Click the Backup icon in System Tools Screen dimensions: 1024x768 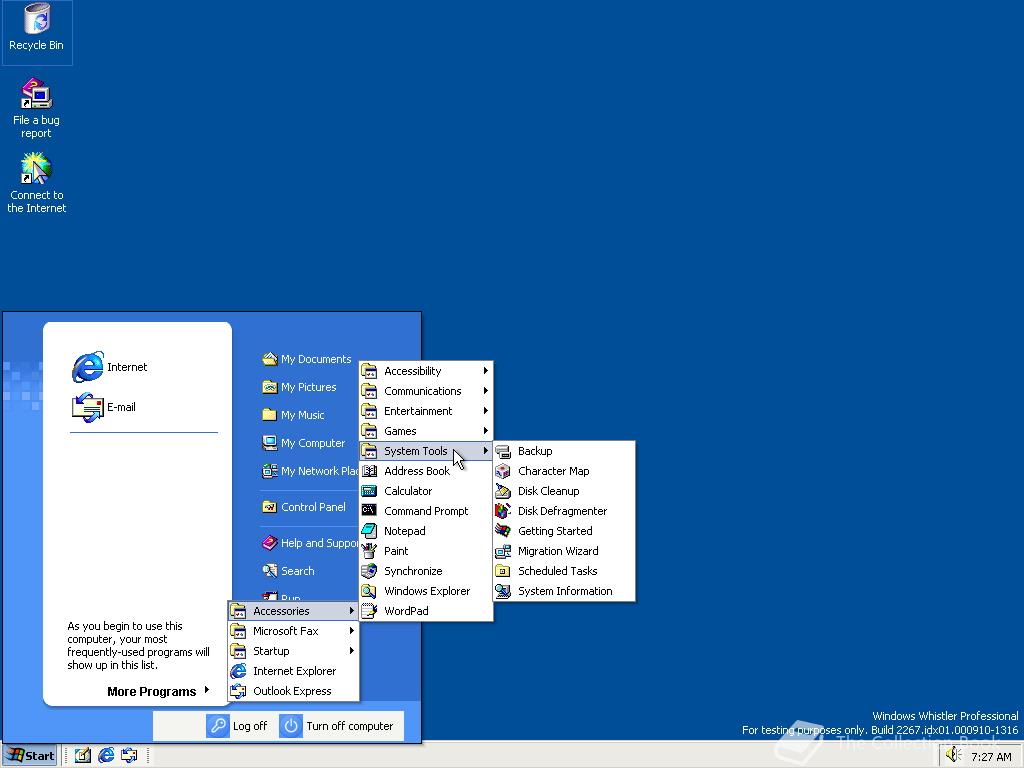pyautogui.click(x=503, y=451)
